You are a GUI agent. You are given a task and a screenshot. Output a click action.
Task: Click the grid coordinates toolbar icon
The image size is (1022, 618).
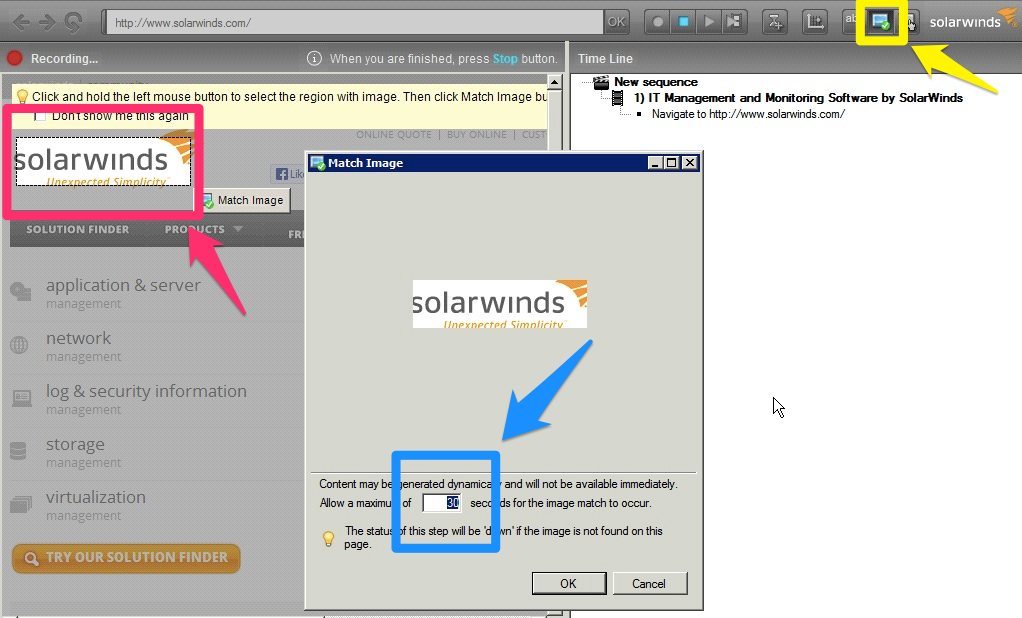coord(815,22)
